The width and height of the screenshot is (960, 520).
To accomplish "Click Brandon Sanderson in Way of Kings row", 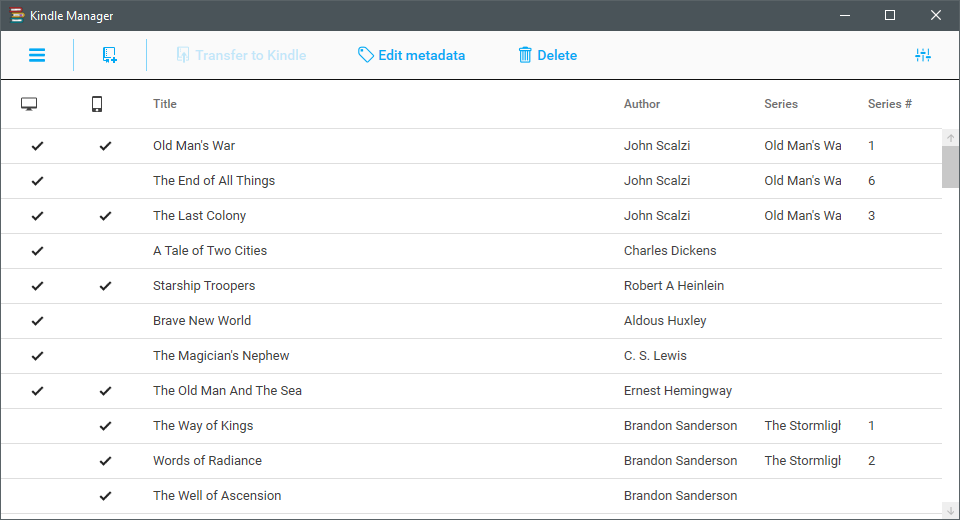I will tap(680, 426).
